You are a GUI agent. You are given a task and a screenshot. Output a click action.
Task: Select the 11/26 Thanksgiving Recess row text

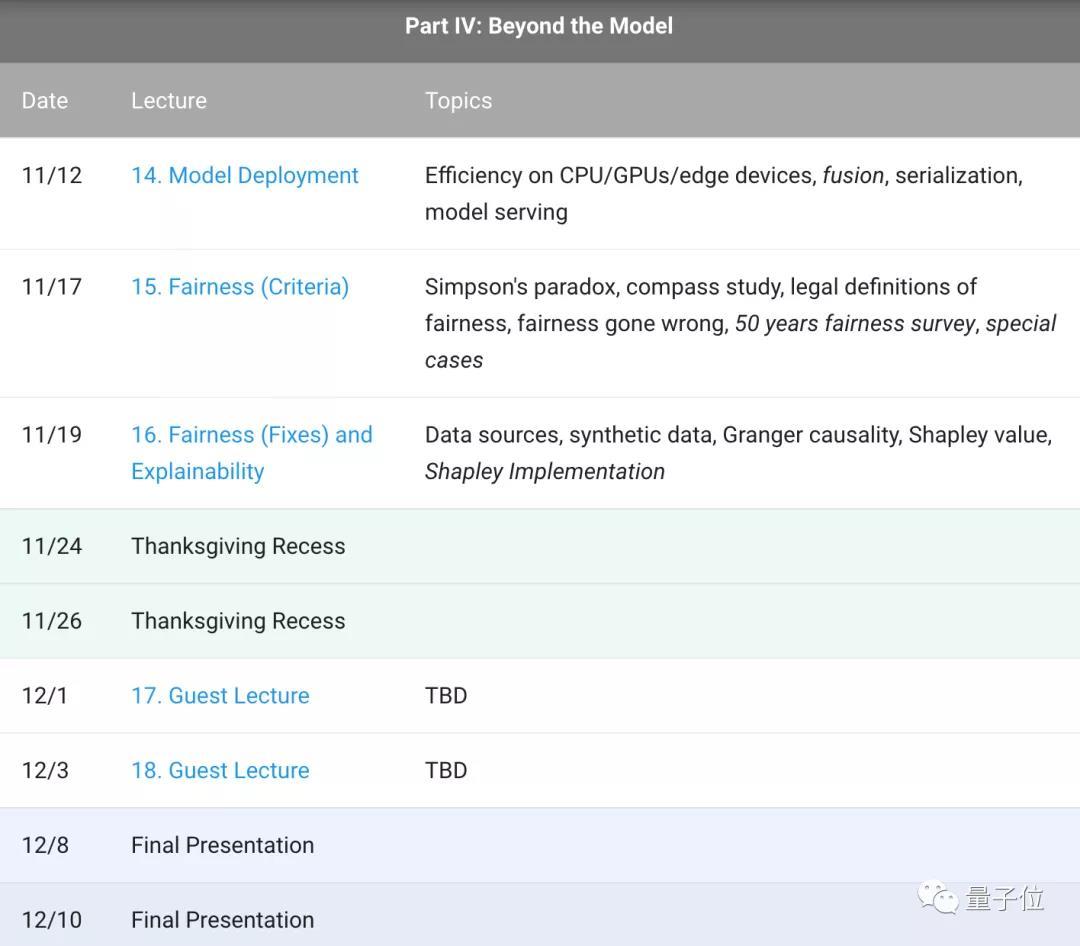238,621
